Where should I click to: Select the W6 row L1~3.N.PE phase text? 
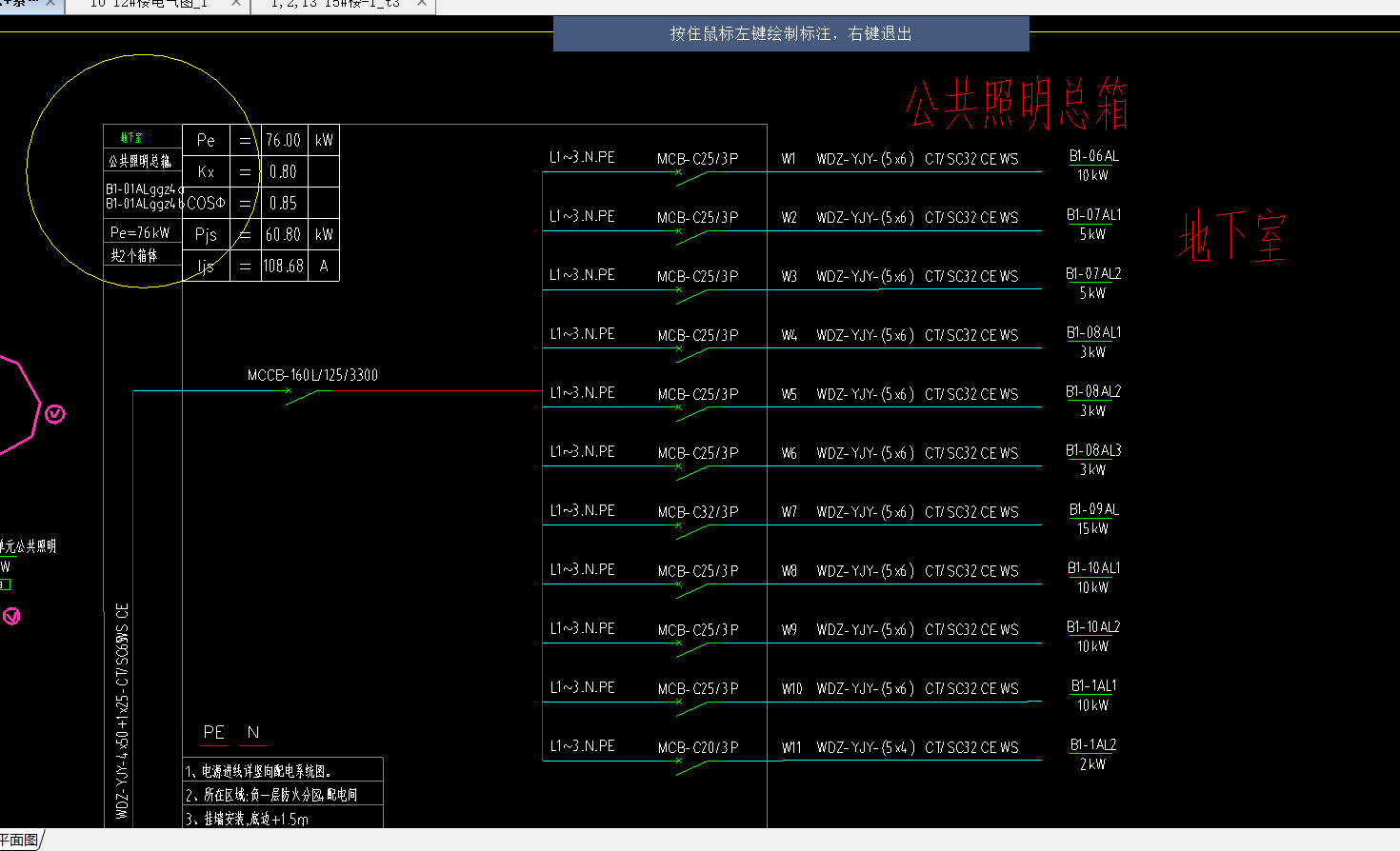582,451
